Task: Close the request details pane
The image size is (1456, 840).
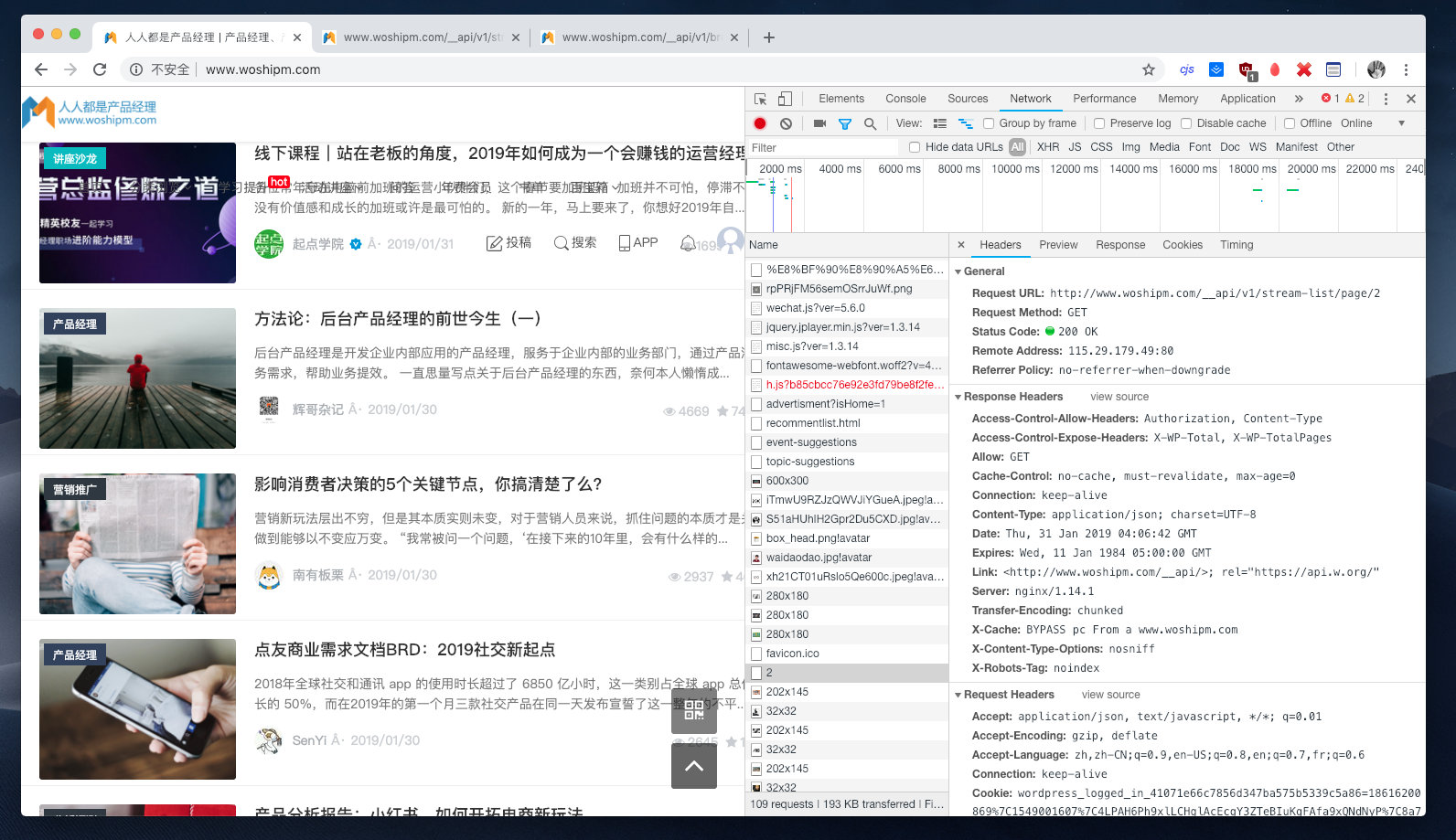Action: (961, 245)
